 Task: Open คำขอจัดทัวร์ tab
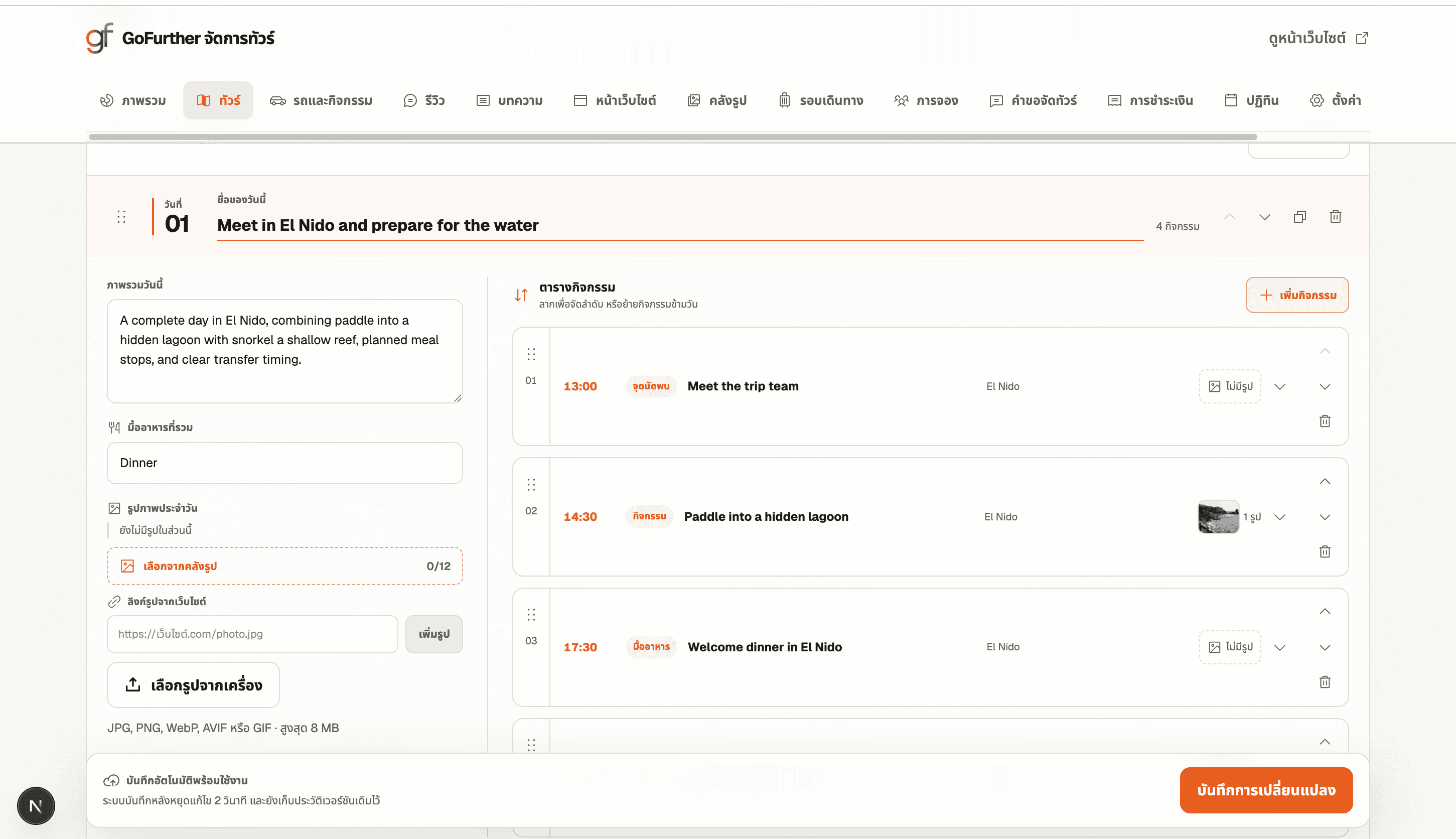point(1033,100)
